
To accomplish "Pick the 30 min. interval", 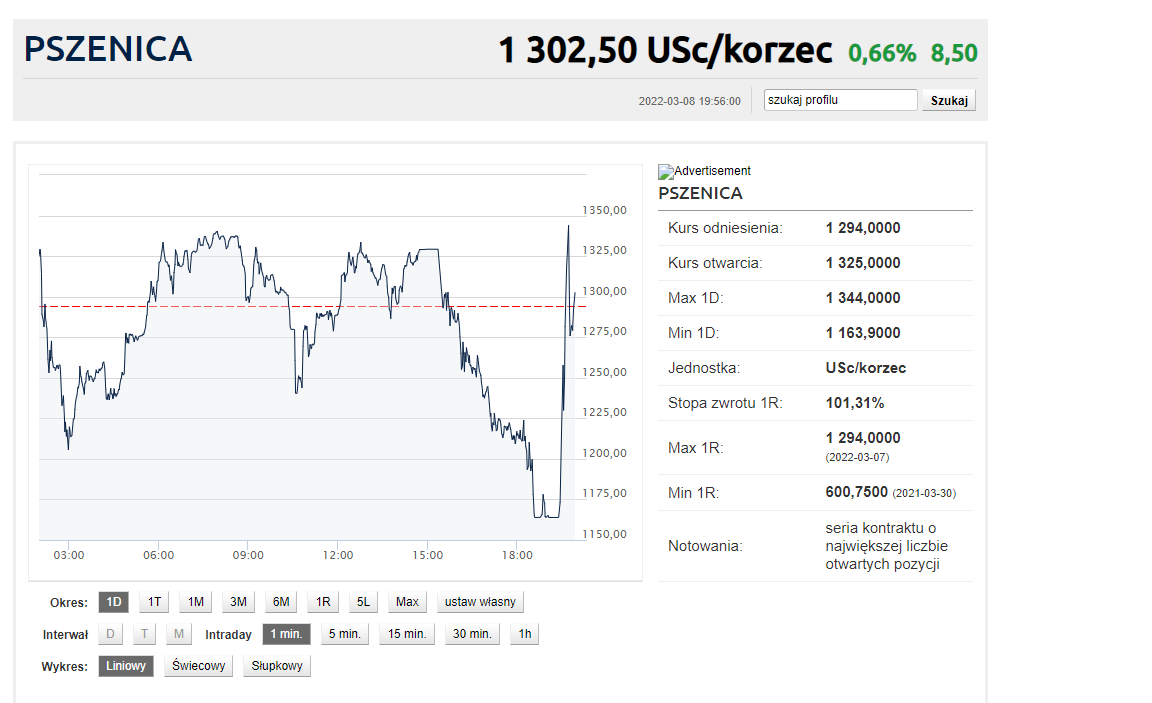I will tap(471, 634).
